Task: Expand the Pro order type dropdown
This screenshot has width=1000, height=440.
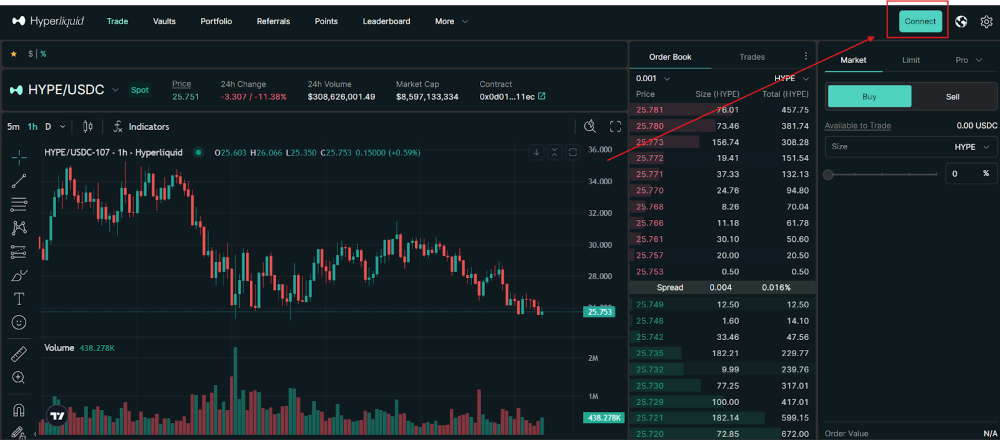Action: 969,60
